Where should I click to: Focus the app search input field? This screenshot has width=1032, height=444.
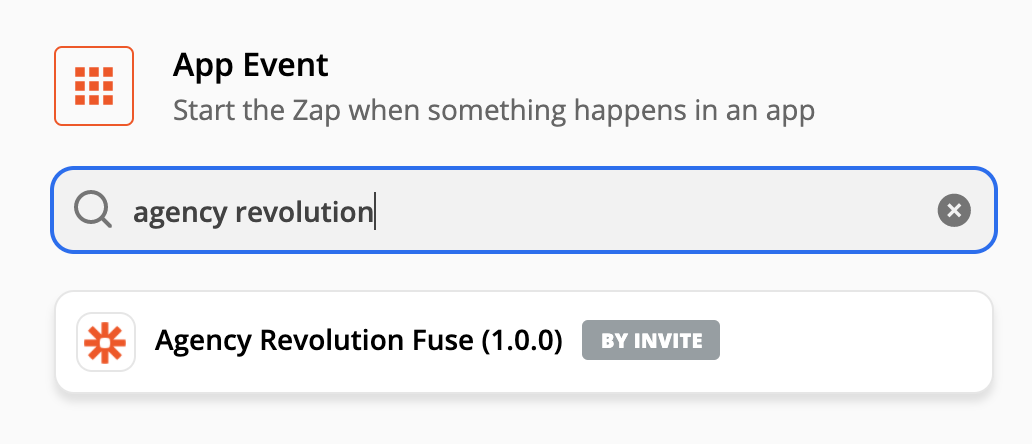click(524, 210)
